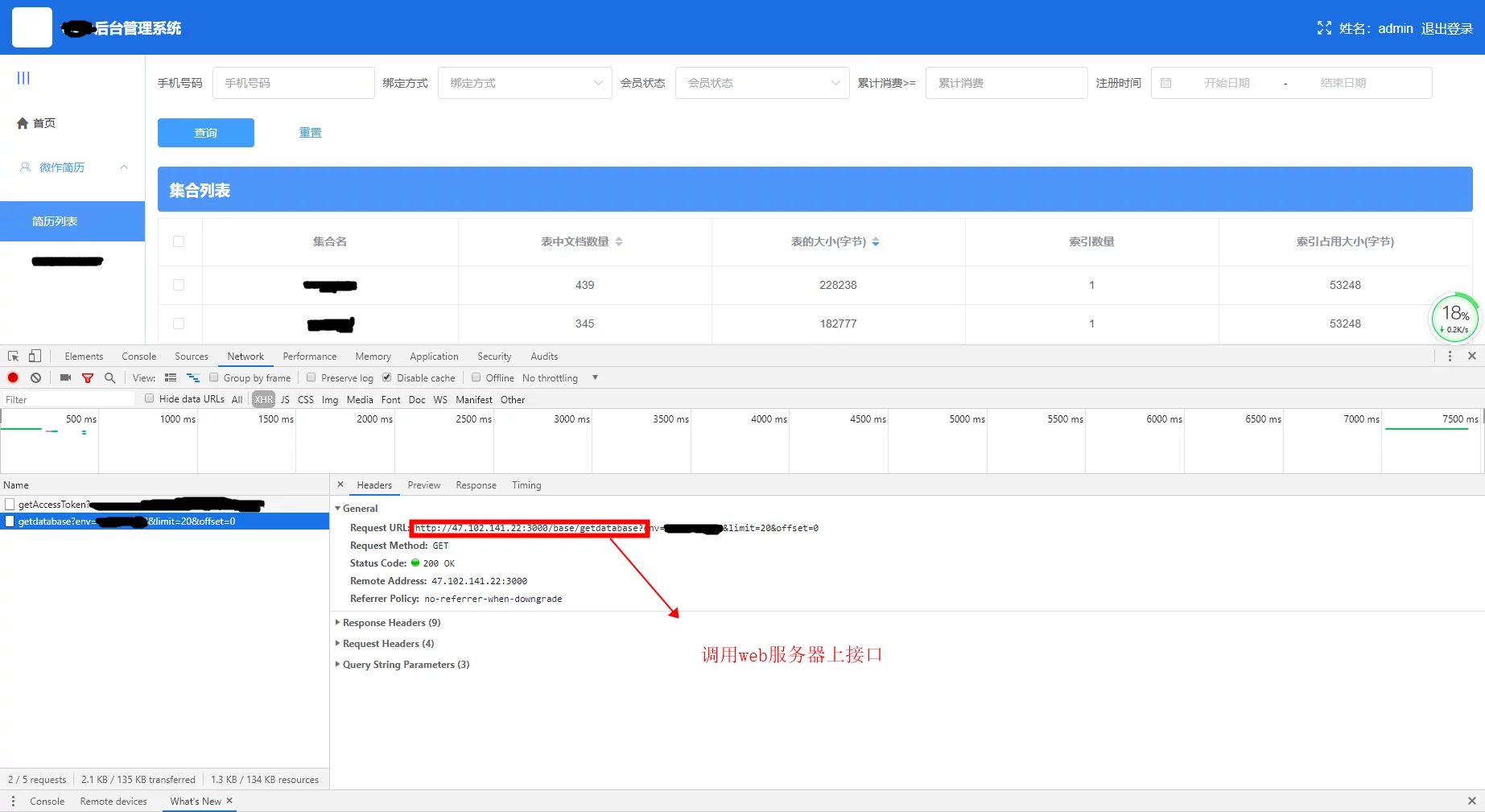The width and height of the screenshot is (1485, 812).
Task: Focus the 手机号码 input field
Action: pos(294,83)
